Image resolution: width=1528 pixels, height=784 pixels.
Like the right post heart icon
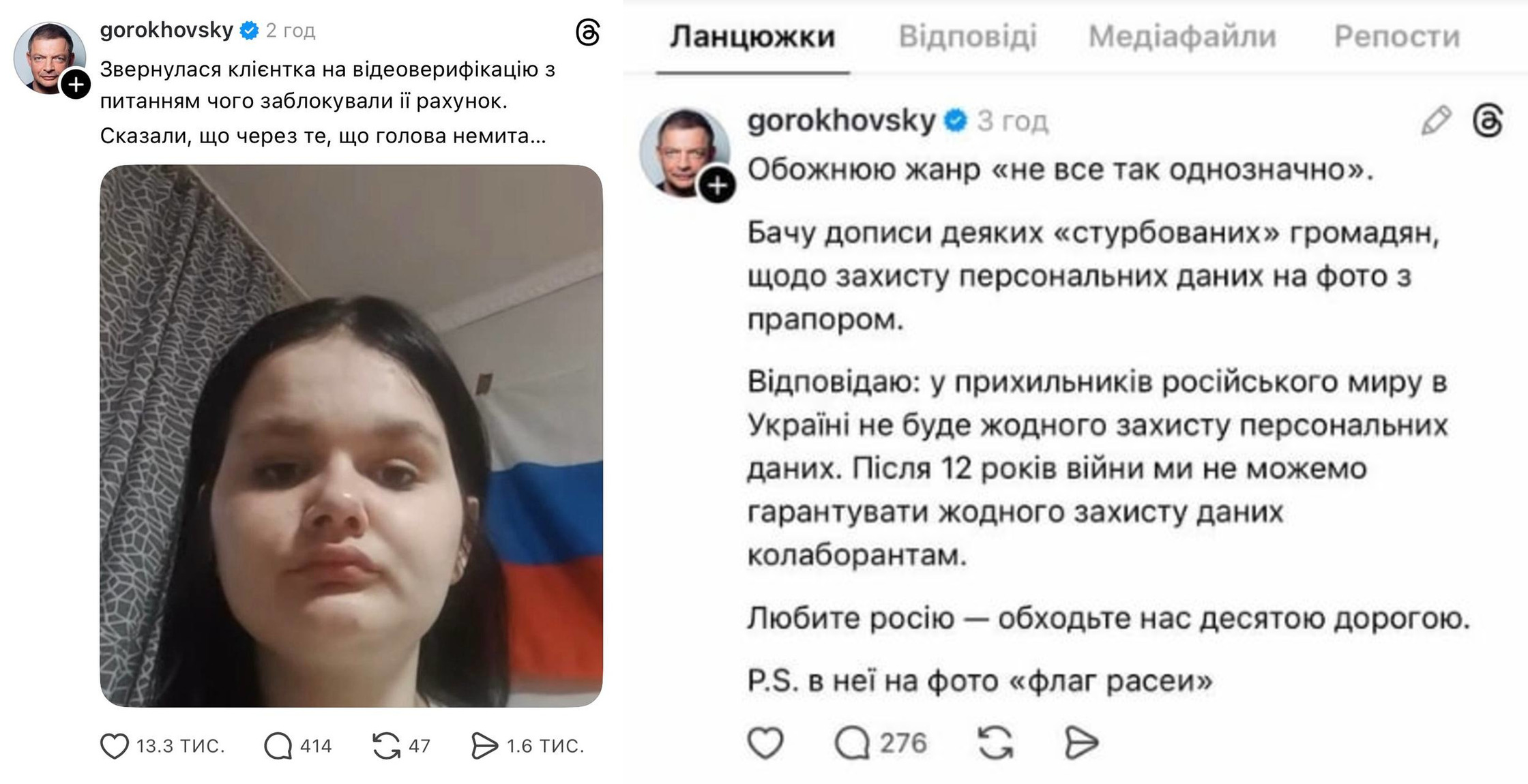pos(765,742)
